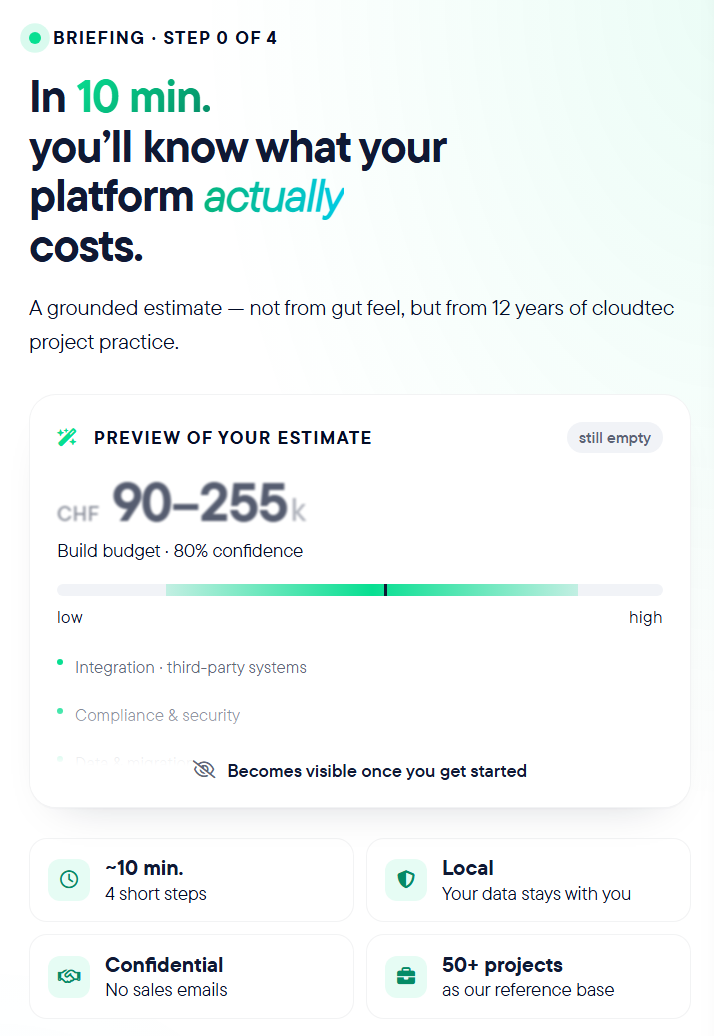Click the handshake icon on Confidential card
The width and height of the screenshot is (714, 1036).
tap(69, 976)
